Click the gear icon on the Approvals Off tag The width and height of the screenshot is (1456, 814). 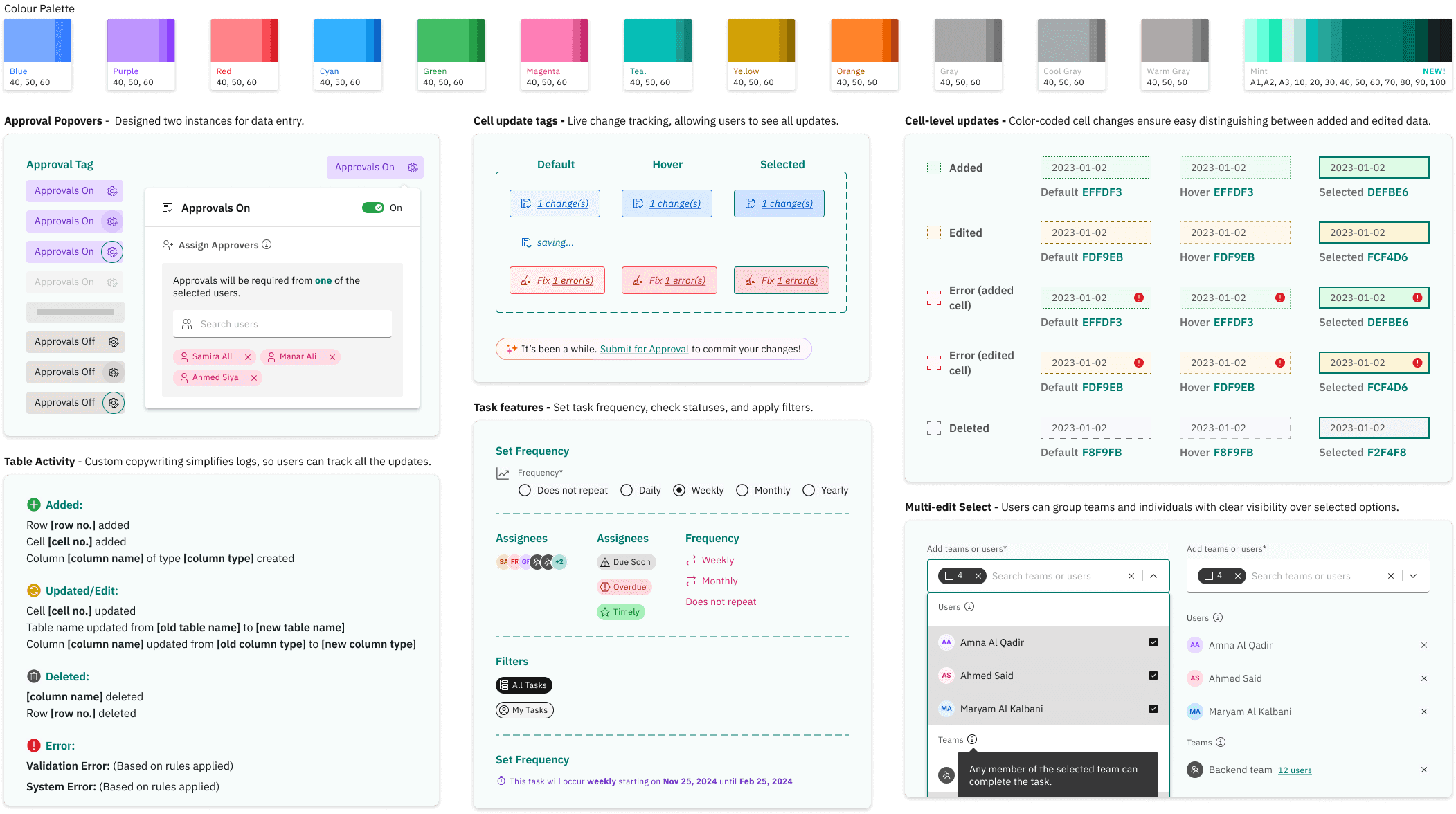tap(114, 342)
